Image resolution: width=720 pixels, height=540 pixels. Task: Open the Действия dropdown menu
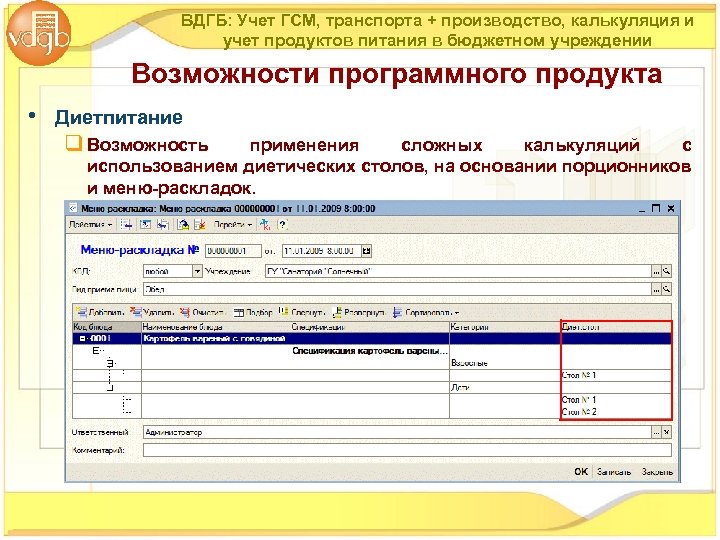click(90, 225)
